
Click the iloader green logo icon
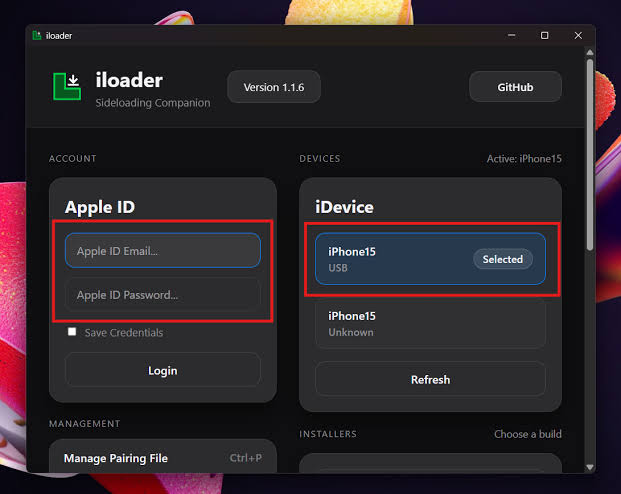(67, 86)
